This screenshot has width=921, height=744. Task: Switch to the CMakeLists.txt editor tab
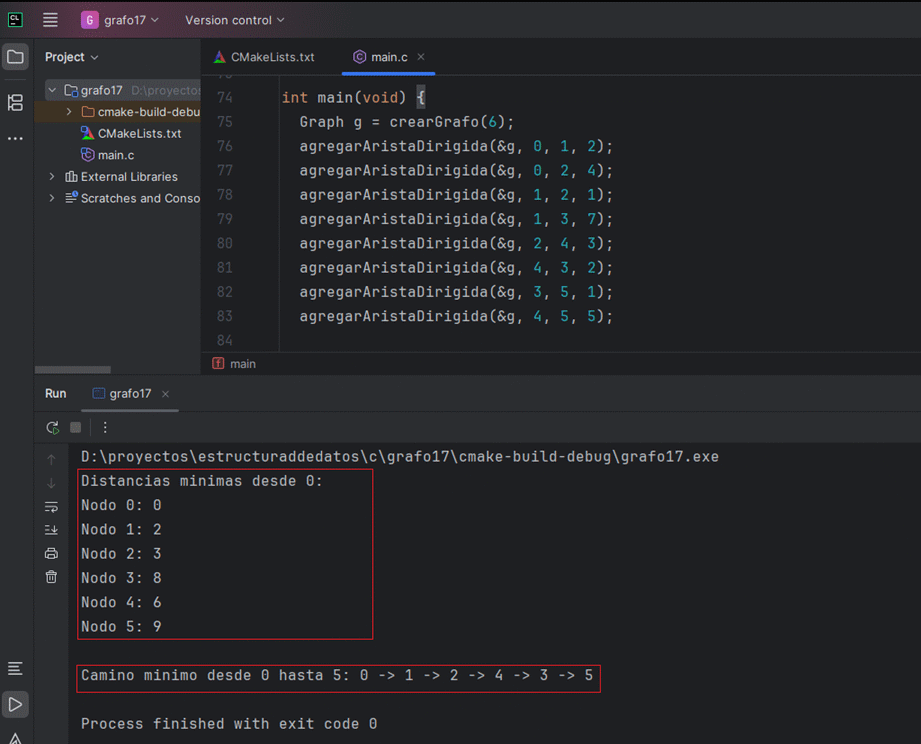click(x=264, y=57)
